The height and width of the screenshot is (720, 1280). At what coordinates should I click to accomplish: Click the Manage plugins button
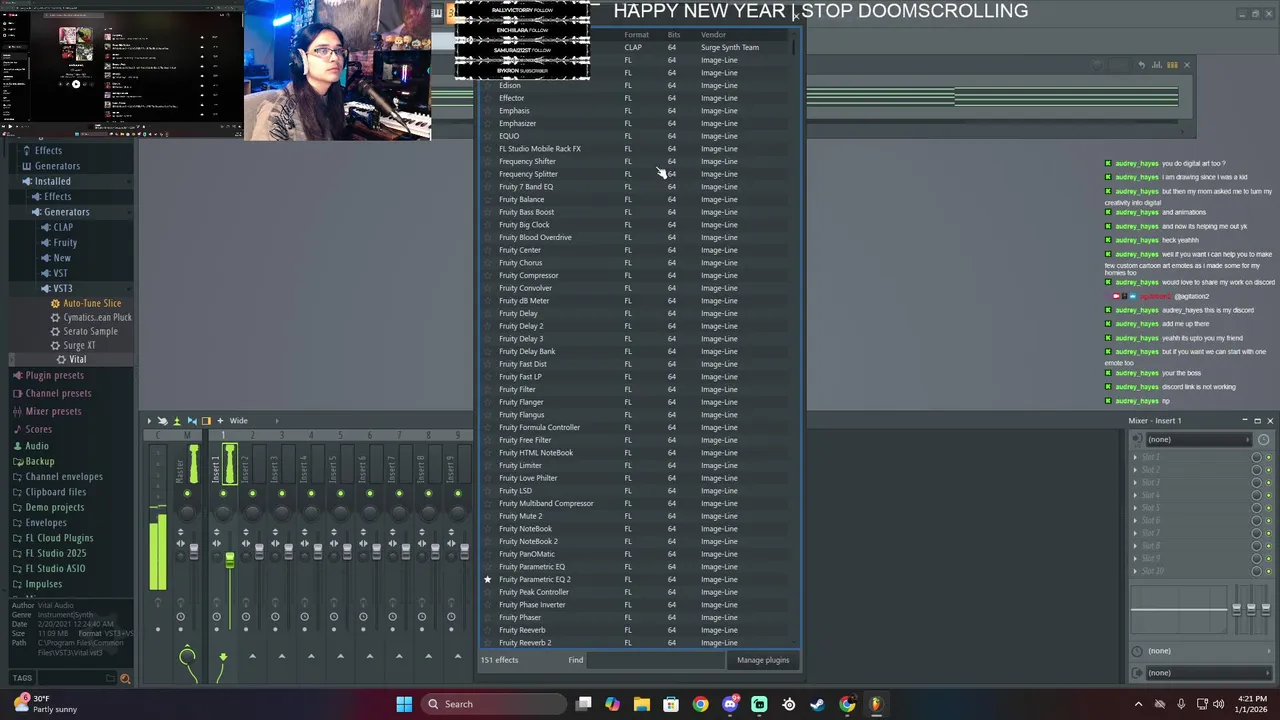[763, 660]
